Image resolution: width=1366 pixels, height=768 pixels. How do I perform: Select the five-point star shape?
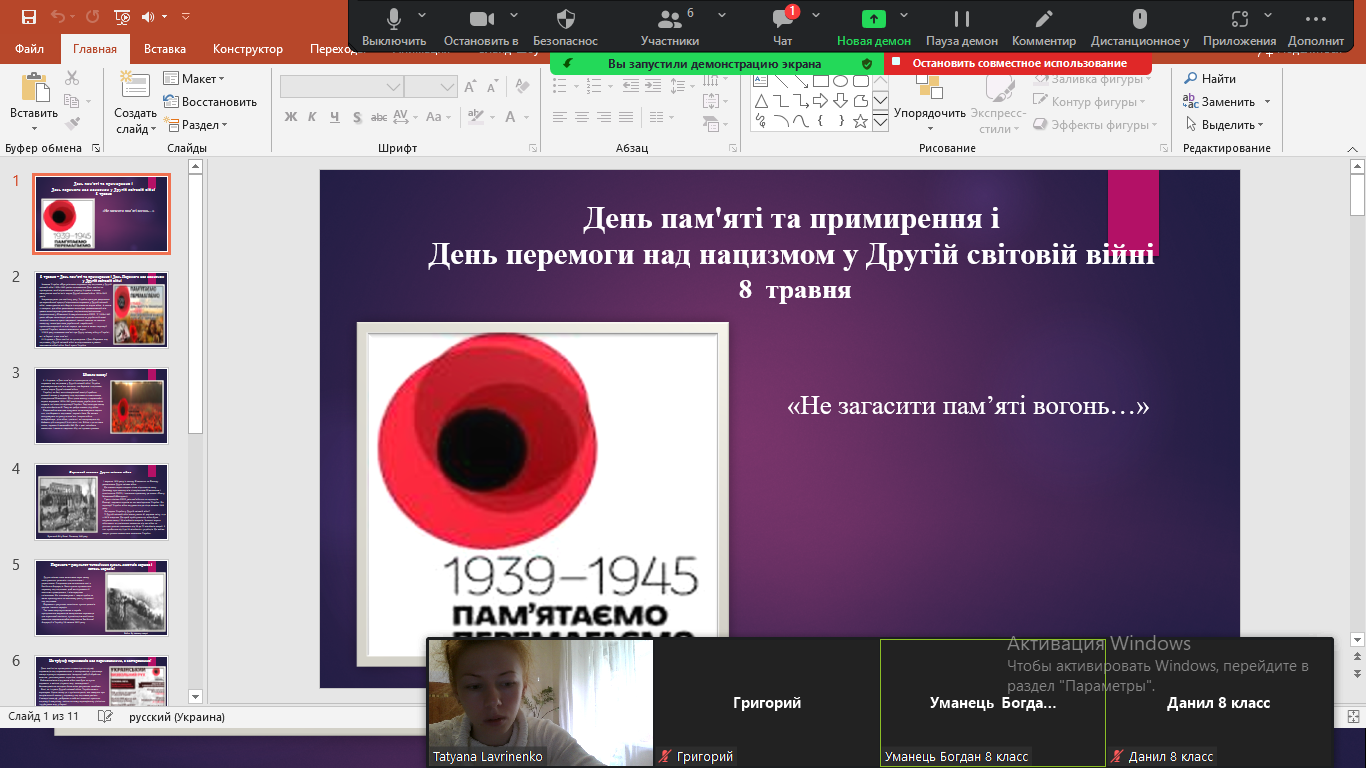pyautogui.click(x=860, y=120)
